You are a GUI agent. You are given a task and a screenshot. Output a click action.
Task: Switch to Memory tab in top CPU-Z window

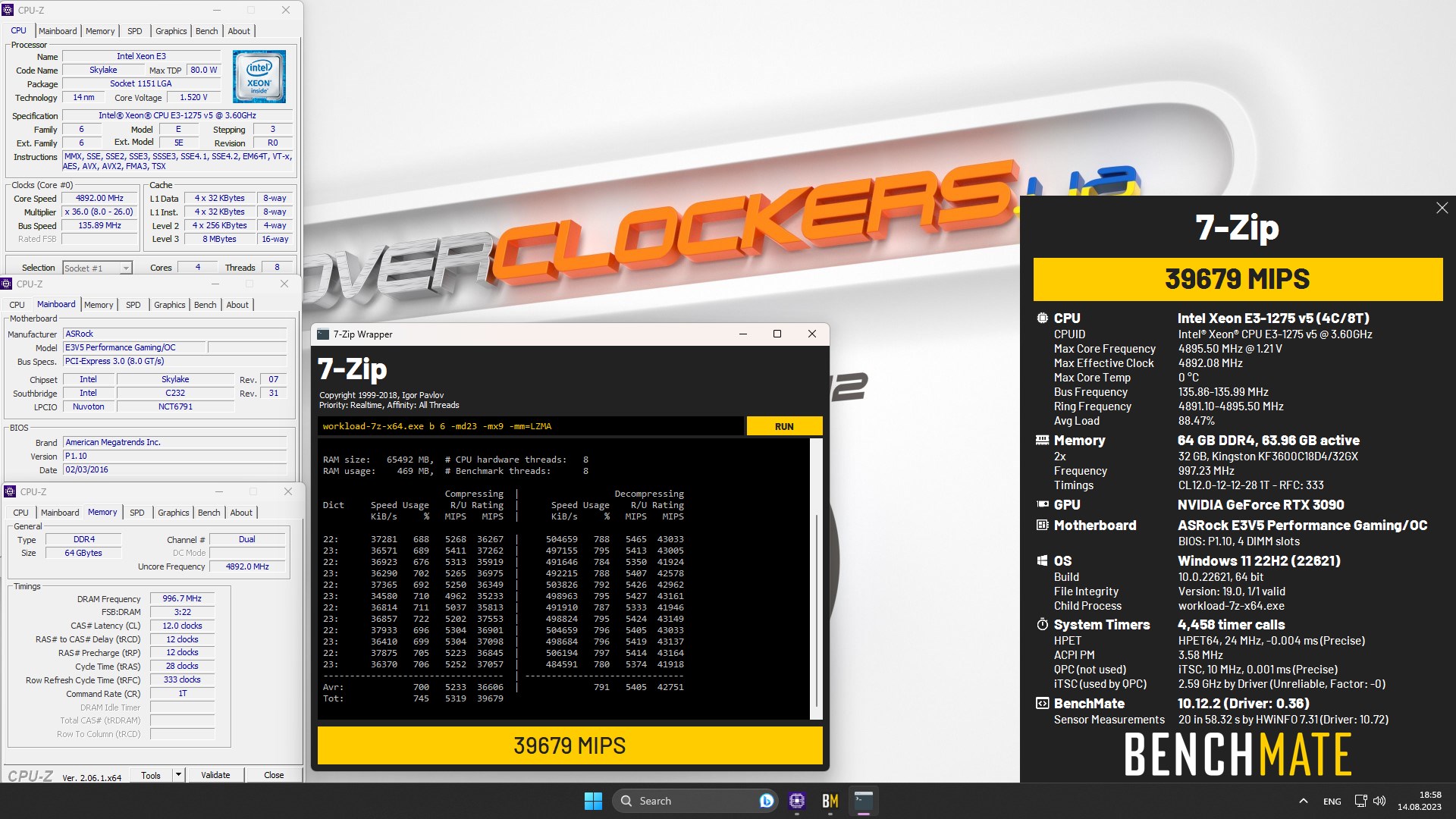(x=100, y=31)
